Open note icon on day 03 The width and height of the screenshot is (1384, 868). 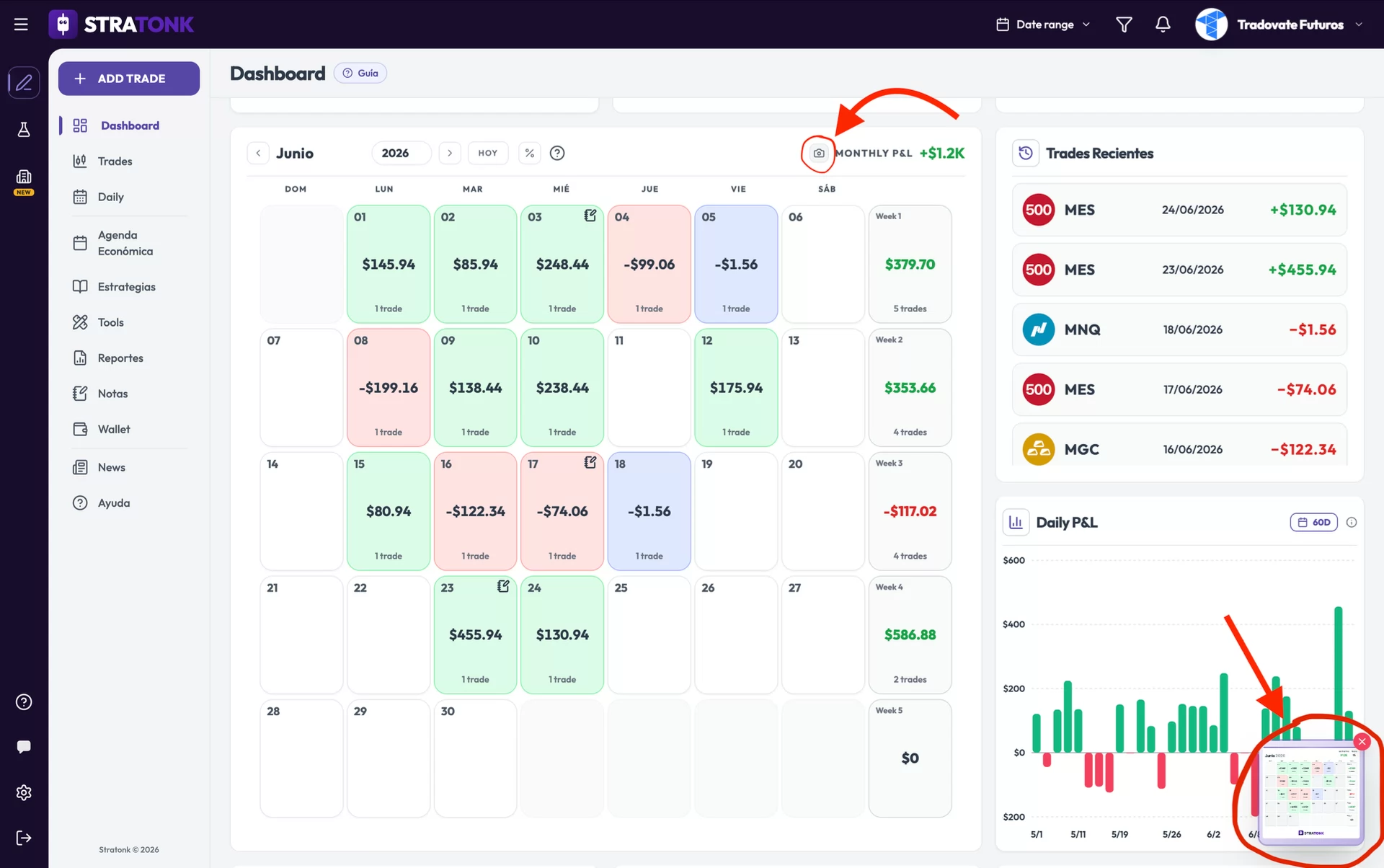tap(590, 216)
